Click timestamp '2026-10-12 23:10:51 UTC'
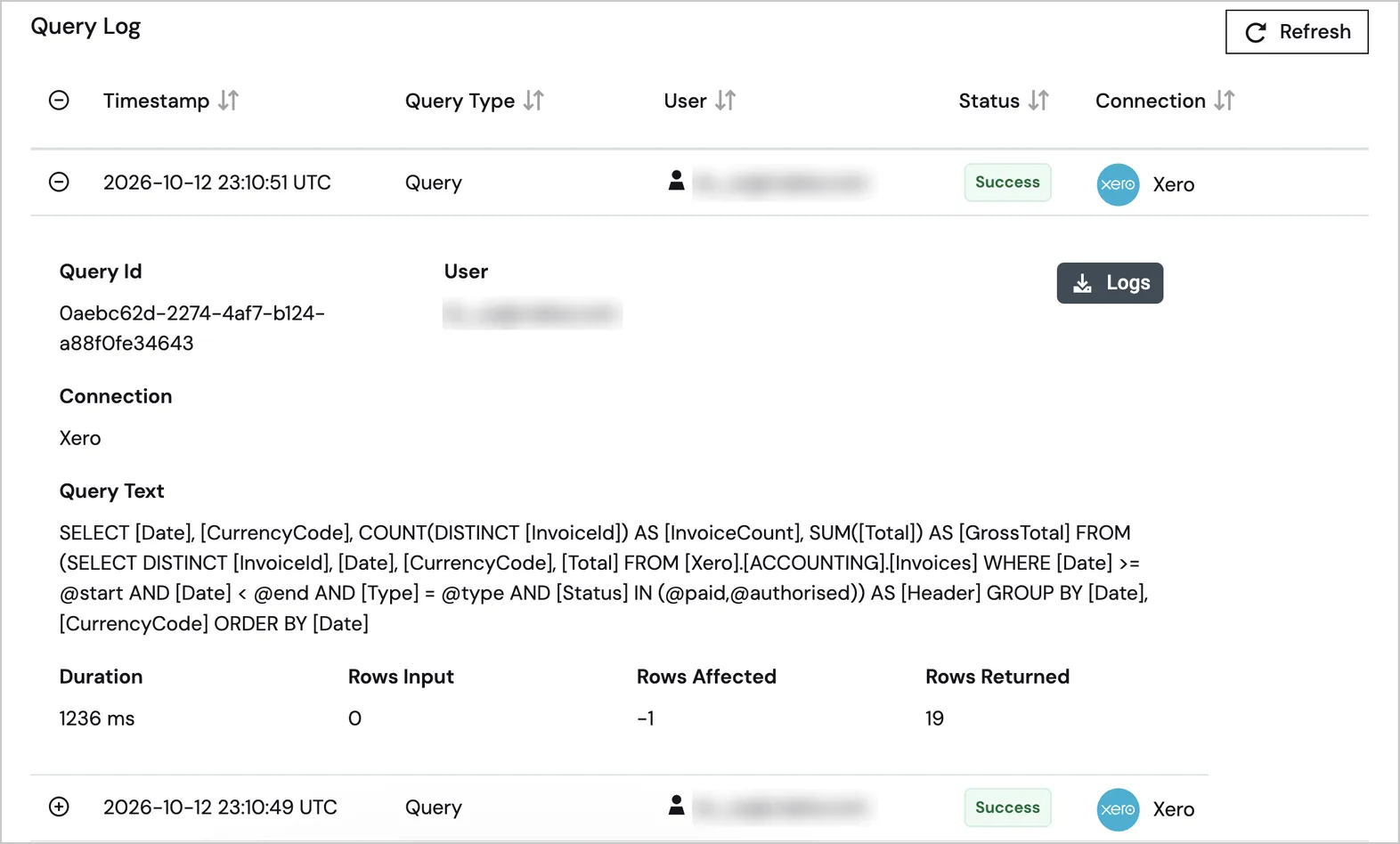The image size is (1400, 844). coord(217,183)
